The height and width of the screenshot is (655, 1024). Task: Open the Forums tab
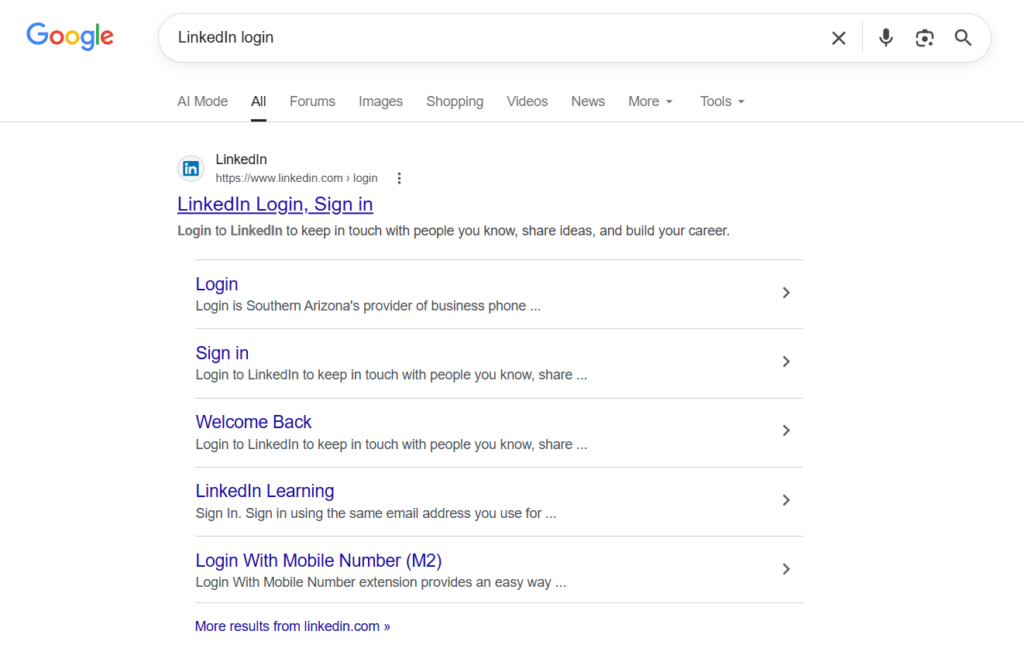pos(312,101)
